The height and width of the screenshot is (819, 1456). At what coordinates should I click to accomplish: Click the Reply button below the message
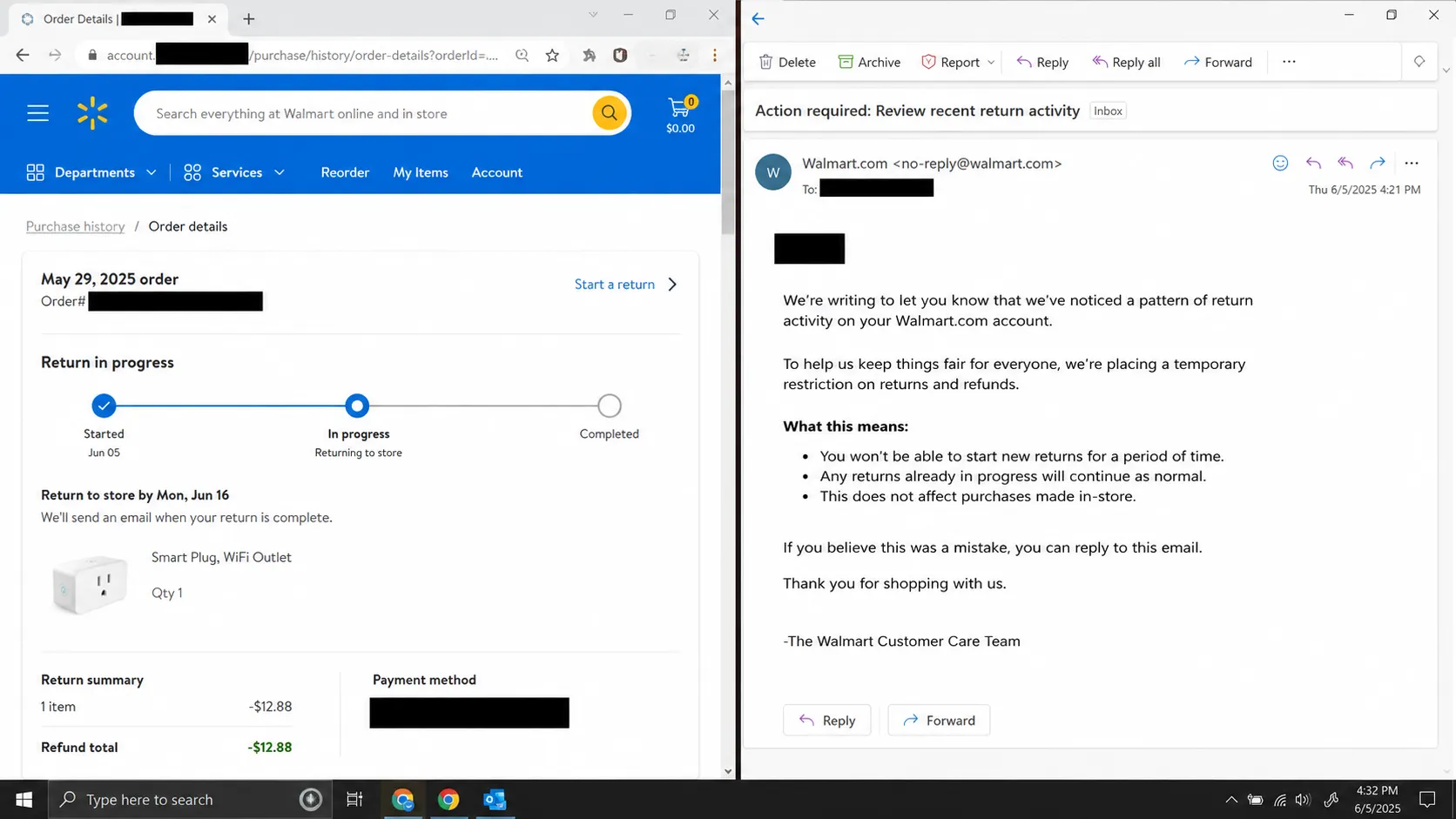(827, 721)
